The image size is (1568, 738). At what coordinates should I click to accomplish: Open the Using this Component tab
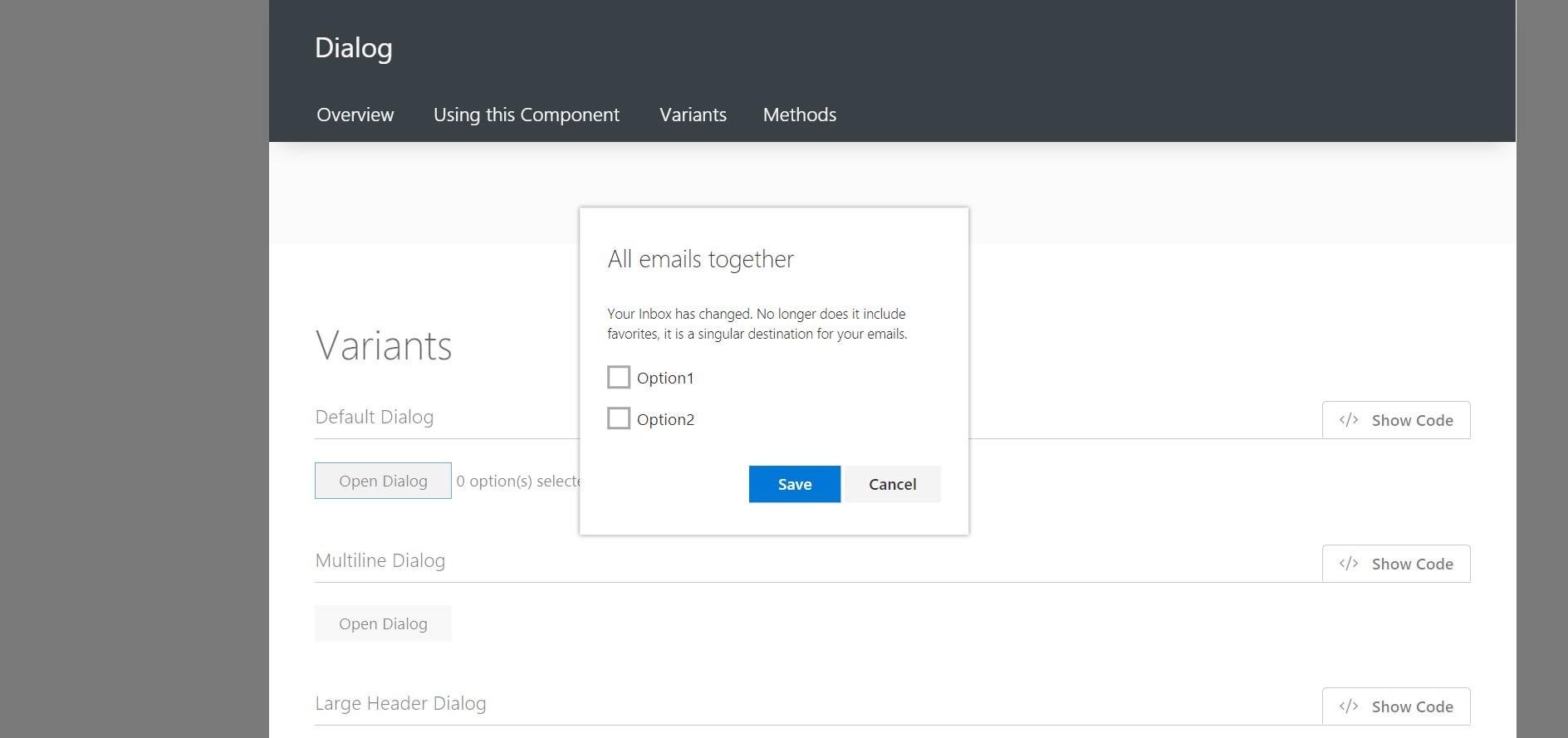point(527,115)
